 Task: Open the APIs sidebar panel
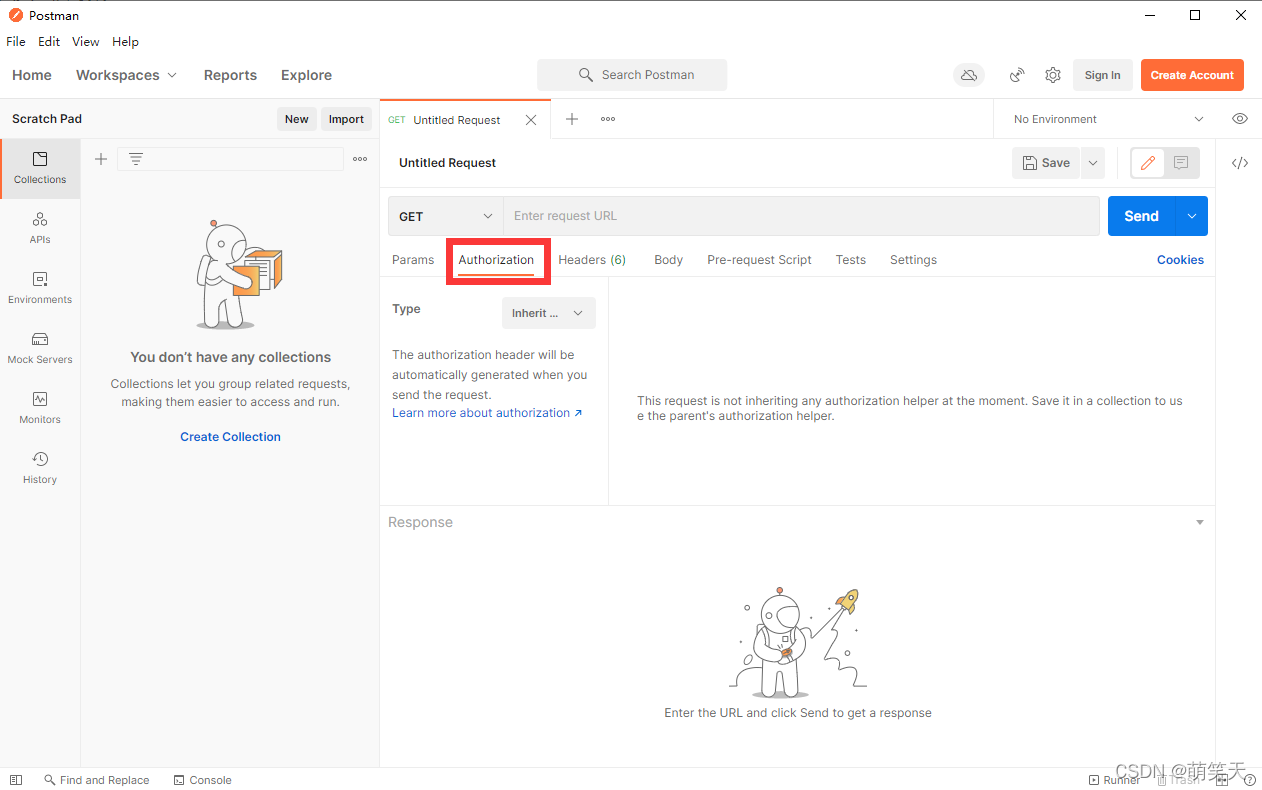tap(40, 228)
